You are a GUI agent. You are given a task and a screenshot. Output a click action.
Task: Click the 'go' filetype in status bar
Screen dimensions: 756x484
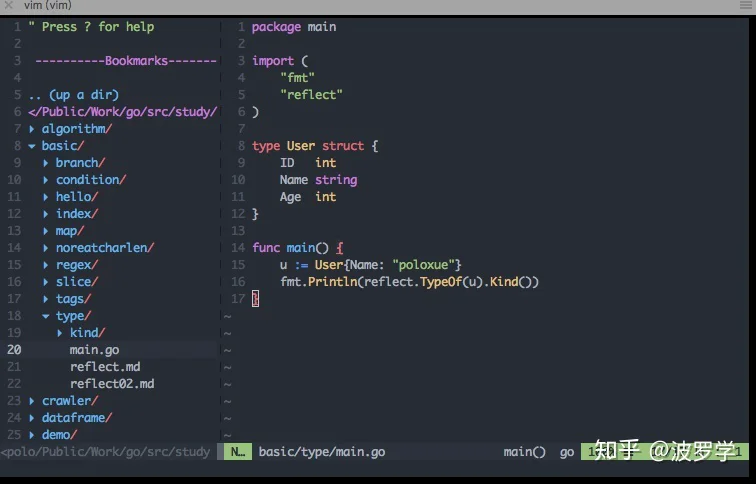point(567,452)
